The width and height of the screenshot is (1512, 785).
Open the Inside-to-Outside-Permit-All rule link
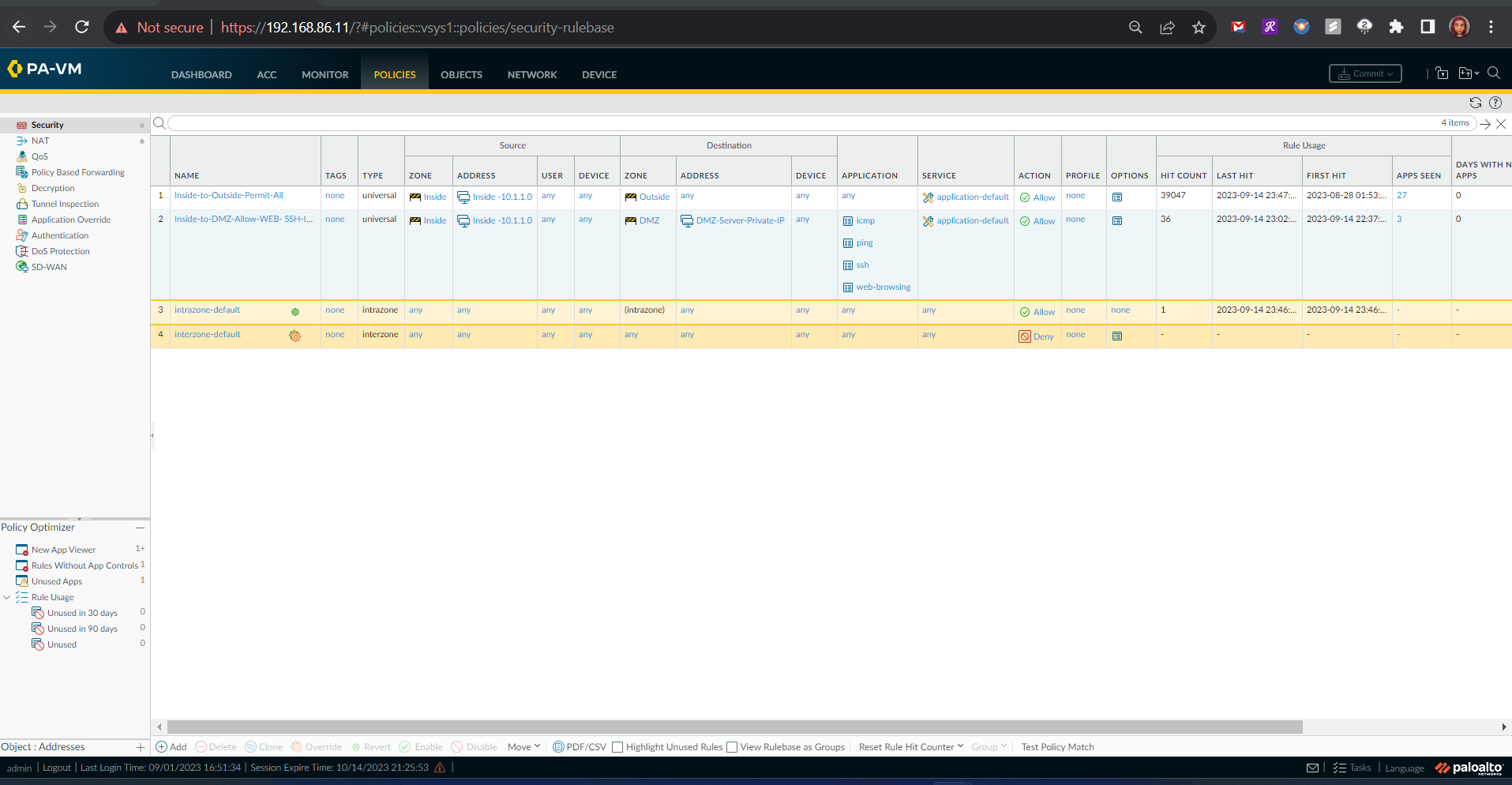tap(228, 196)
